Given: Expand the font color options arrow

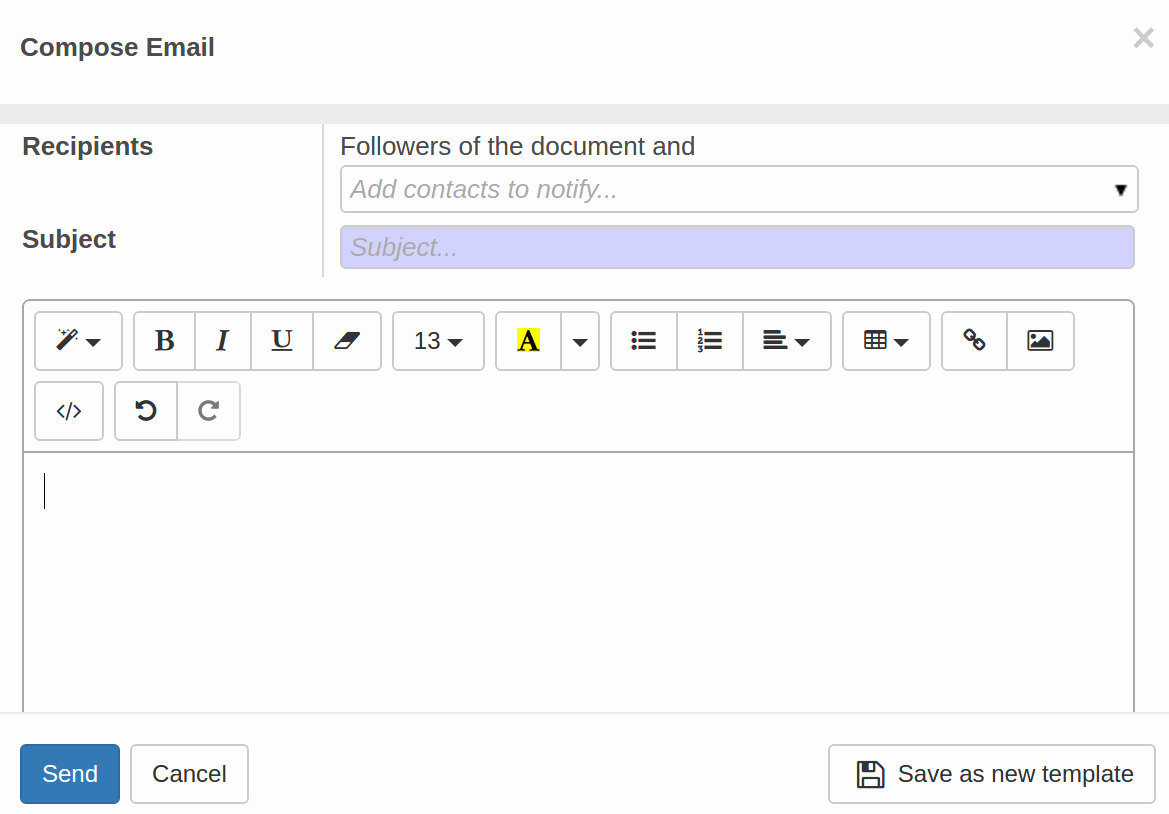Looking at the screenshot, I should pyautogui.click(x=580, y=341).
